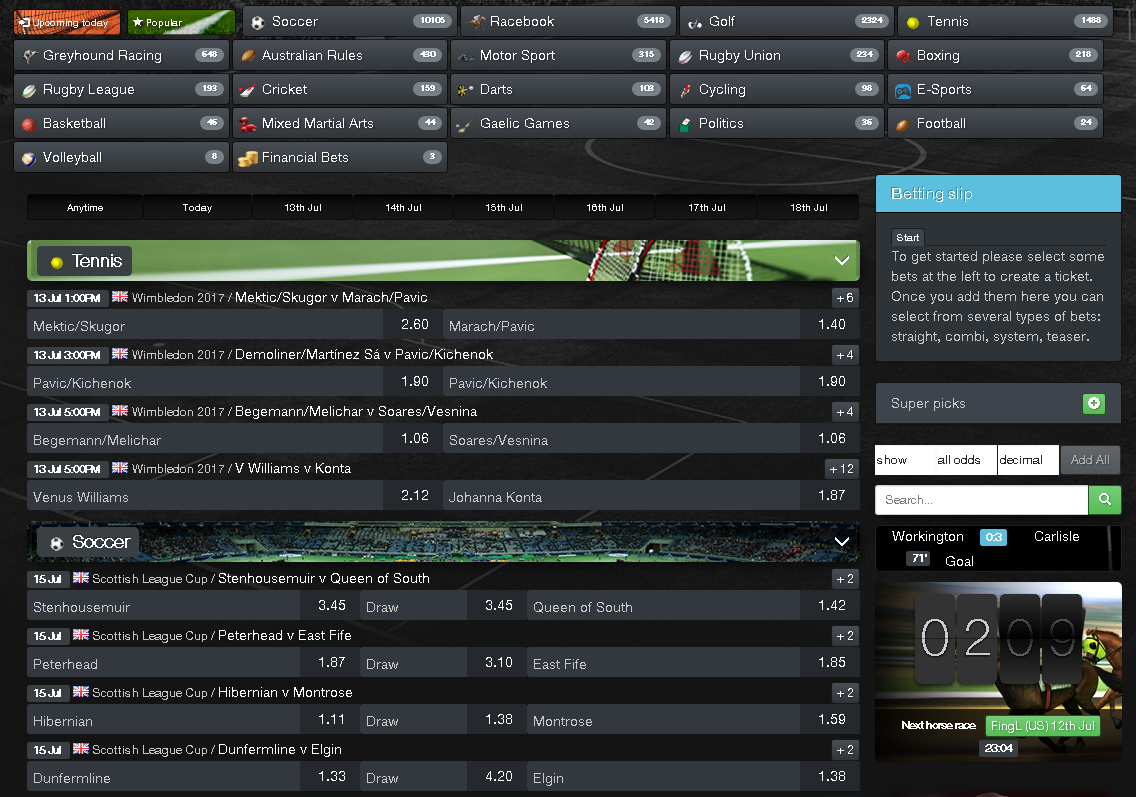The image size is (1136, 797).
Task: Click the yellow Tennis ball icon in sports menu
Action: [x=913, y=22]
